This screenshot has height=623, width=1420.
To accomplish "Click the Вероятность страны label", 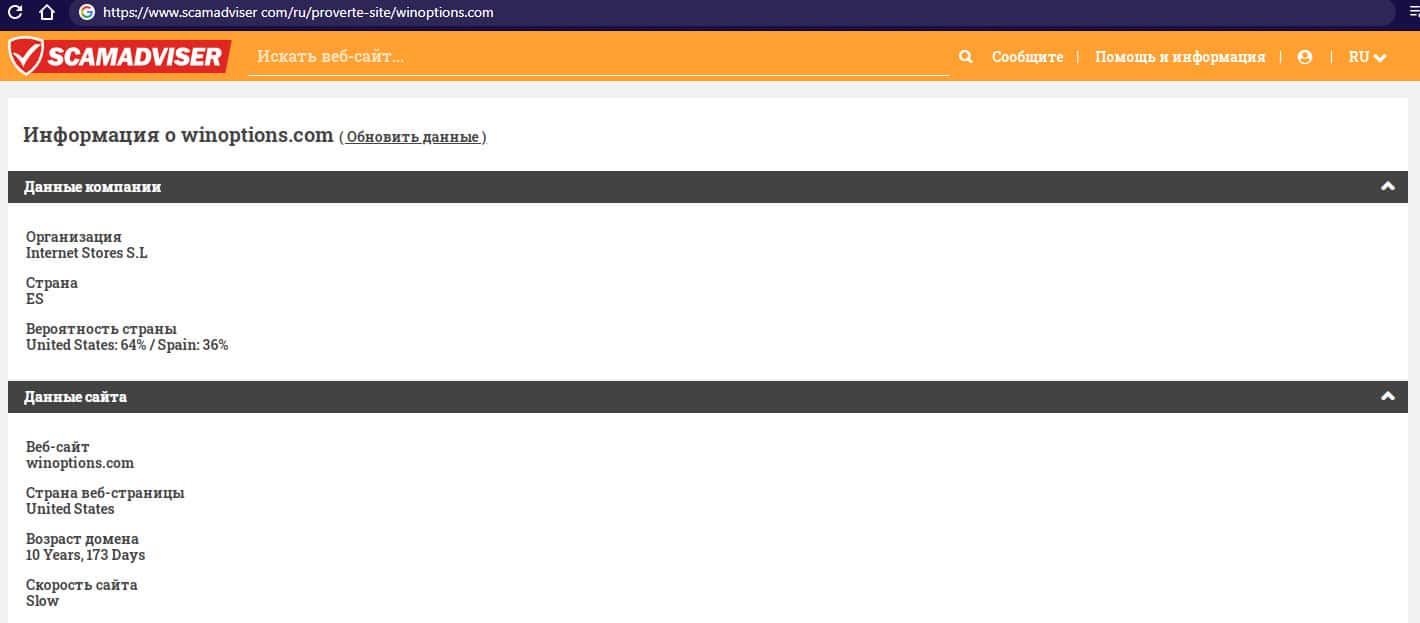I will 101,329.
